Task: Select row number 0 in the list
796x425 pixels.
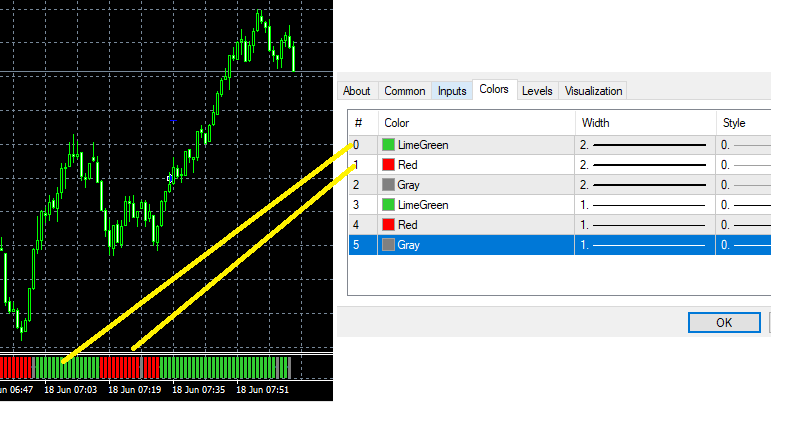Action: 356,145
